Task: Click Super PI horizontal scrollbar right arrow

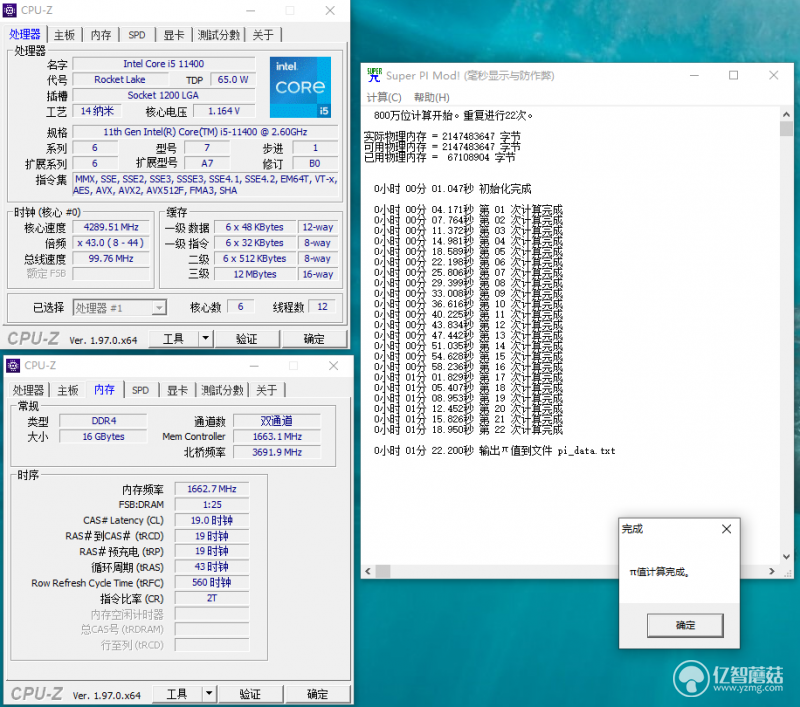Action: [x=771, y=571]
